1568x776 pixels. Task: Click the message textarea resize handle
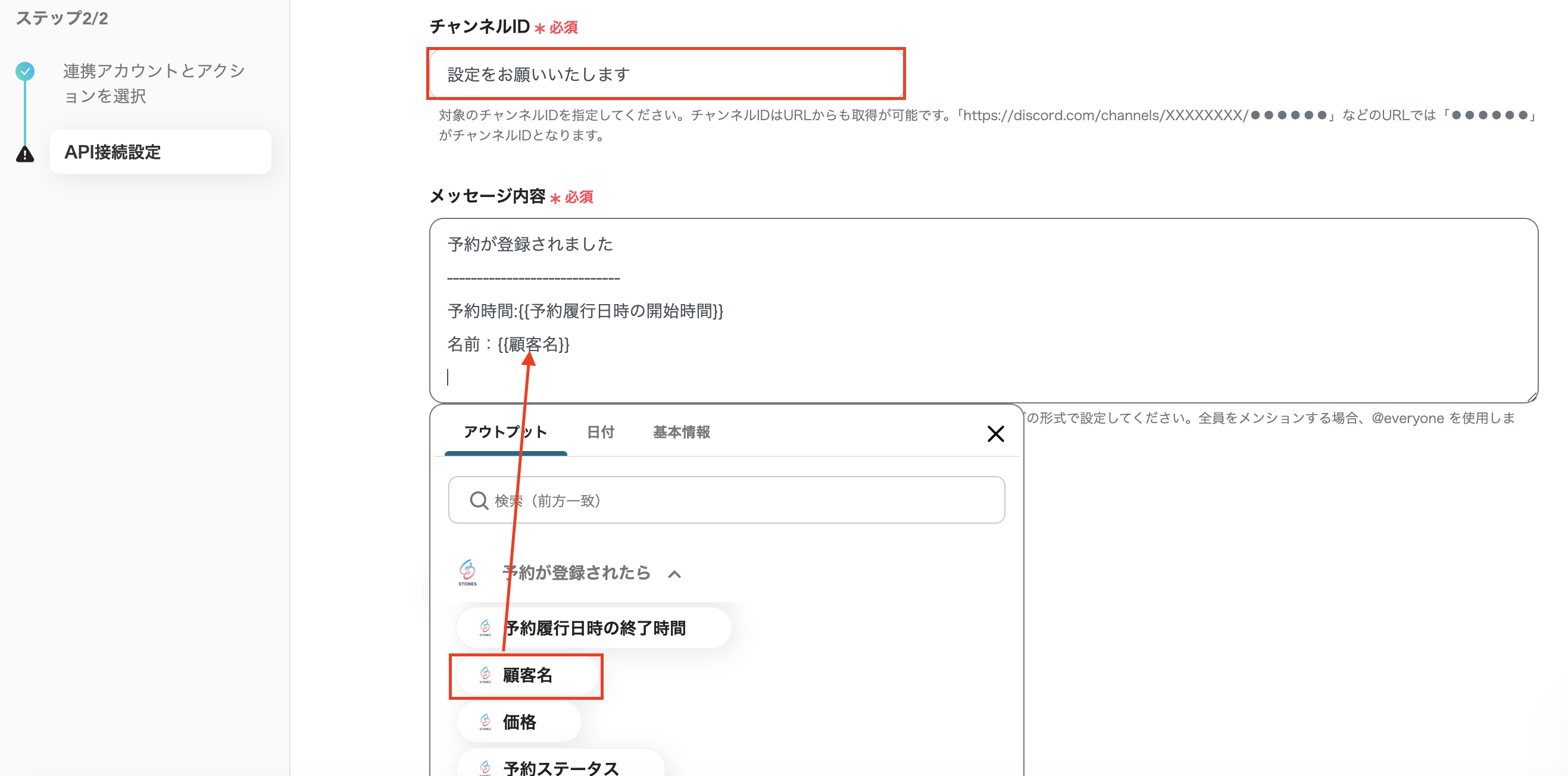point(1532,397)
